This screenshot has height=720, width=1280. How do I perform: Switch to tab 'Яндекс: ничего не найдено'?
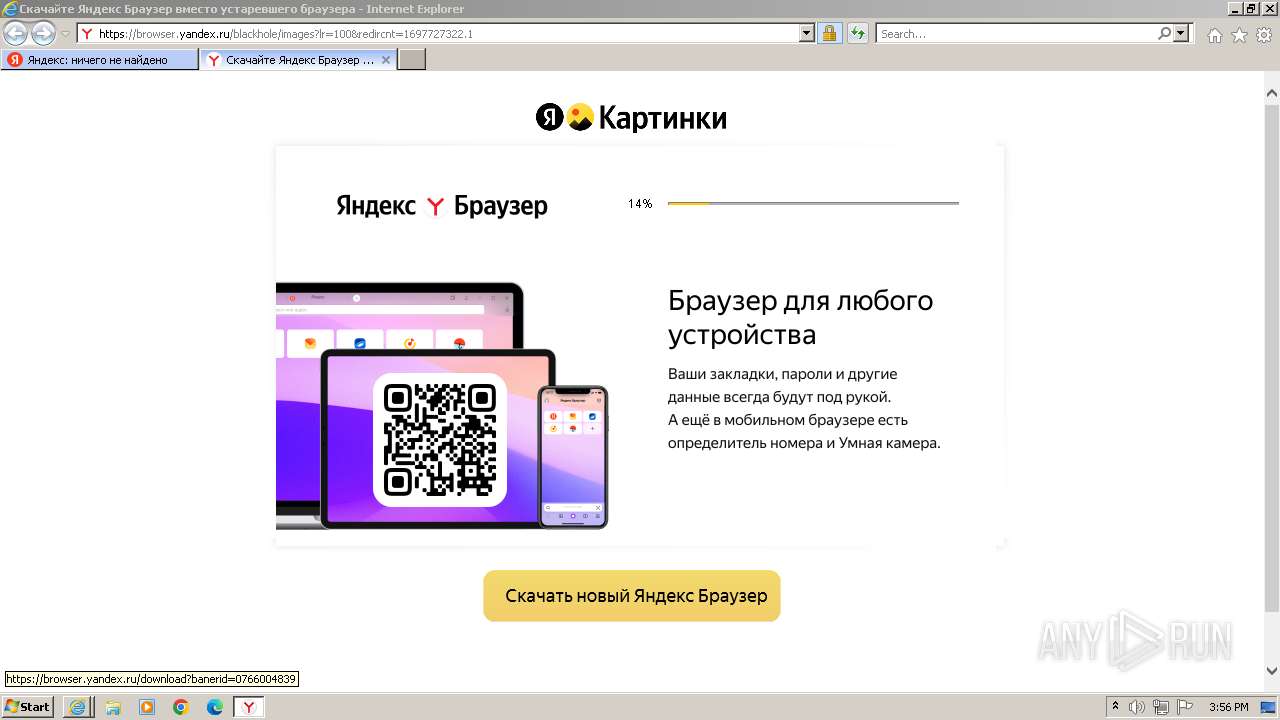point(100,60)
